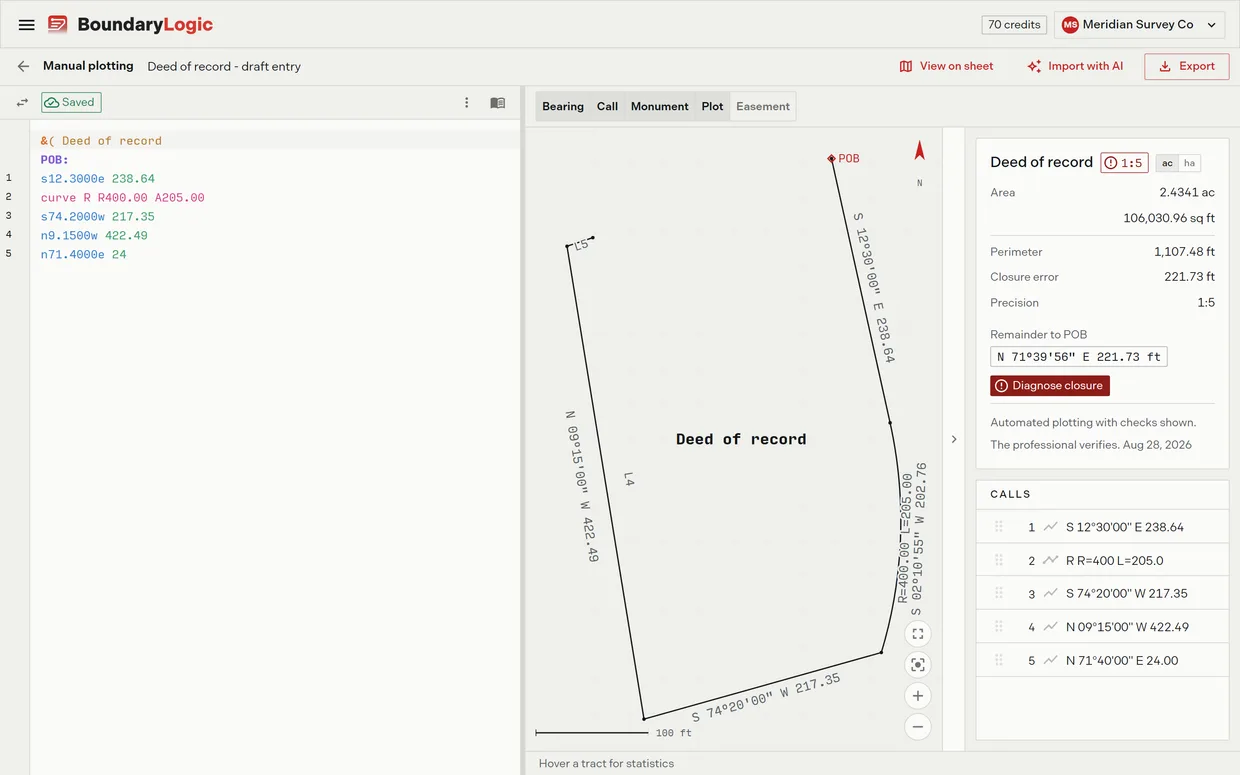Click the north arrow compass indicator
This screenshot has width=1240, height=775.
[920, 150]
